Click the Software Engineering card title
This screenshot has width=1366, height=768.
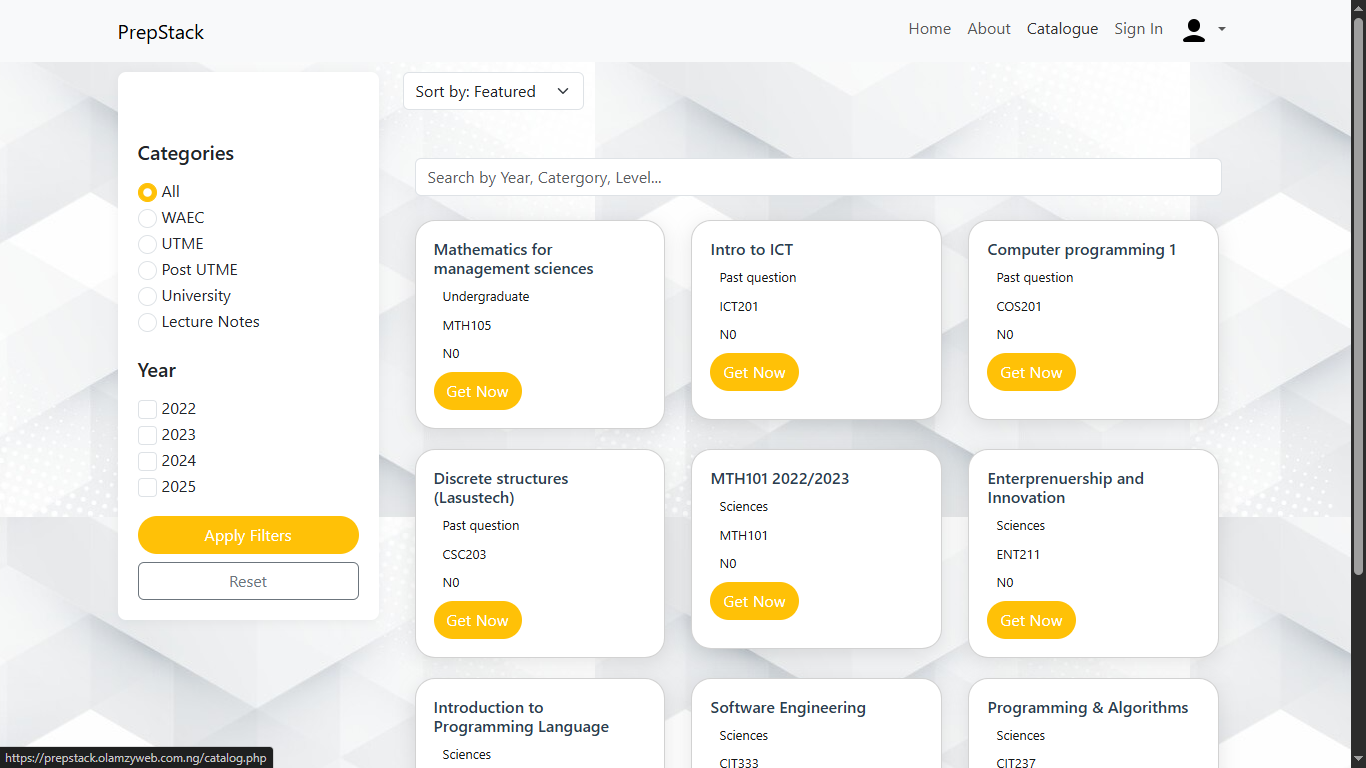click(x=788, y=708)
